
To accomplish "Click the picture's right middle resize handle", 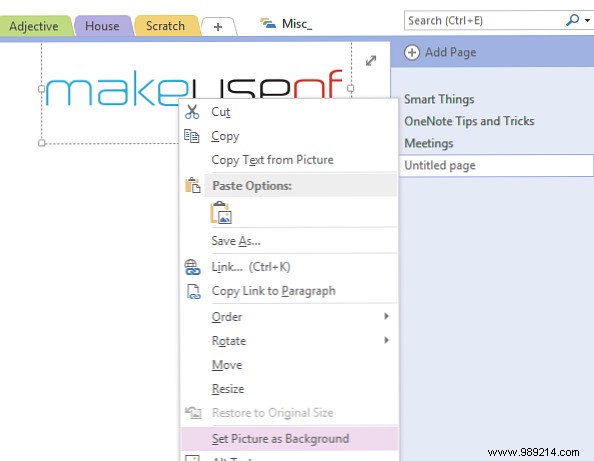I will pos(351,88).
